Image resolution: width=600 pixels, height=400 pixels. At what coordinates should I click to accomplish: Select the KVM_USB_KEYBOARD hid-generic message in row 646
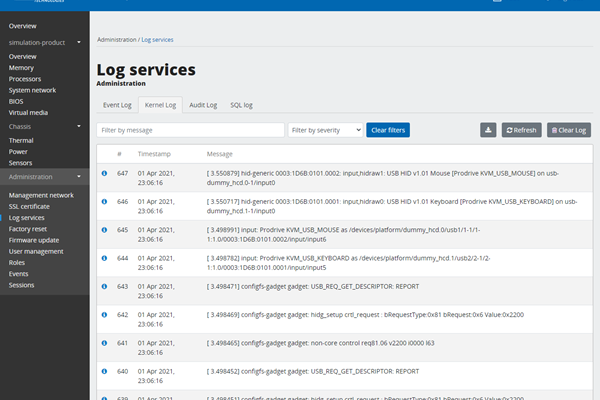(392, 206)
